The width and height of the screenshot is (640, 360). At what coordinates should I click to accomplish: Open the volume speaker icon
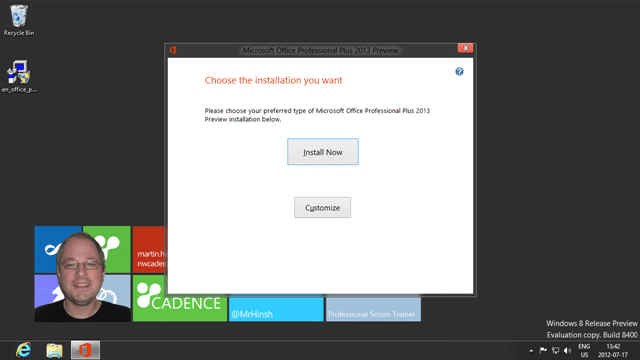(x=567, y=350)
